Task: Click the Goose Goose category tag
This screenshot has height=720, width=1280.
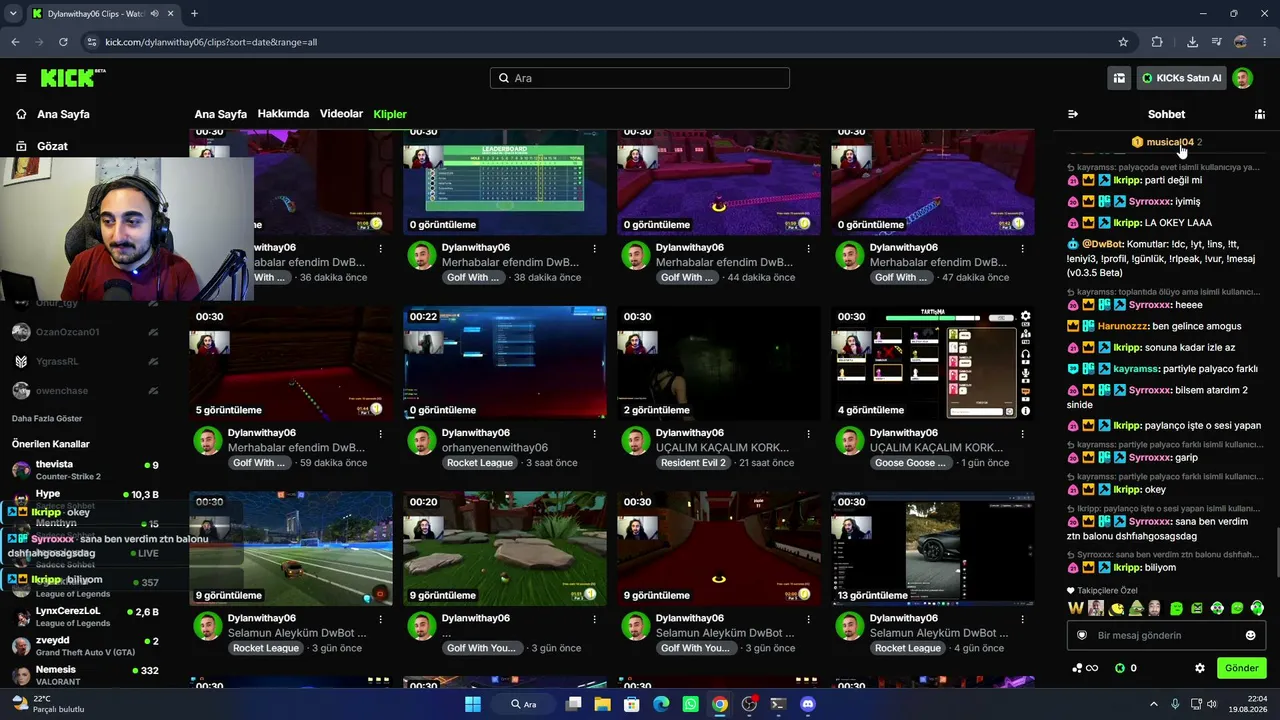Action: [x=909, y=463]
